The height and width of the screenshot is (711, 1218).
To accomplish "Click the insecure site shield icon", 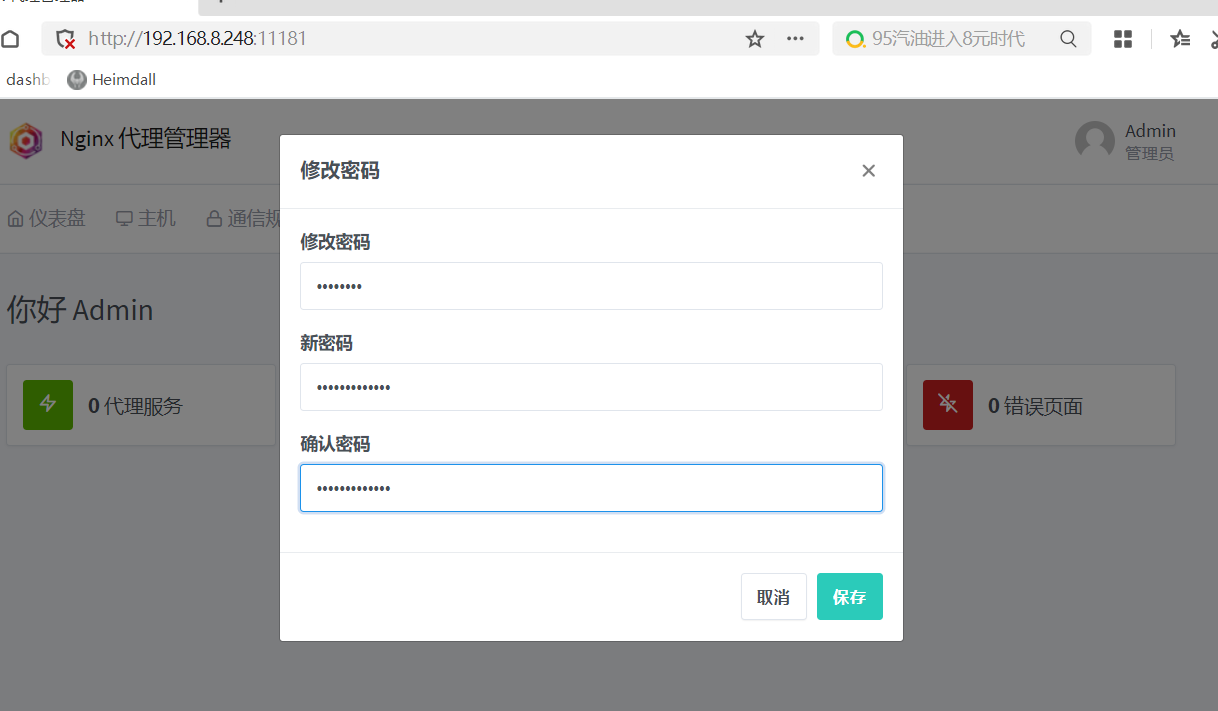I will [x=66, y=39].
